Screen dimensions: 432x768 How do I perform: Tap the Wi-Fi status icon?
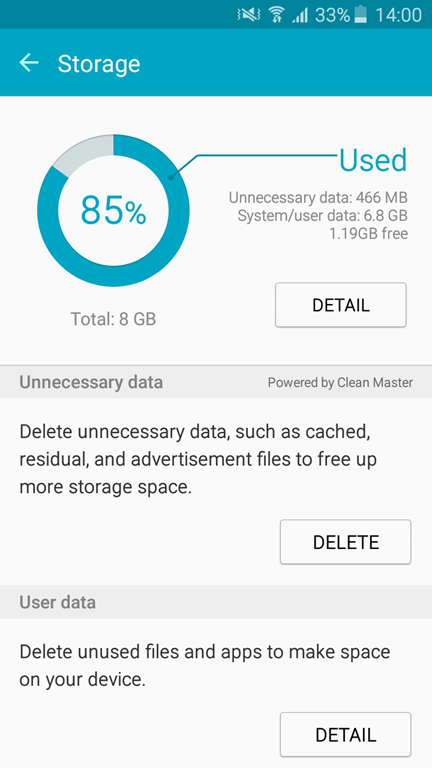click(277, 15)
